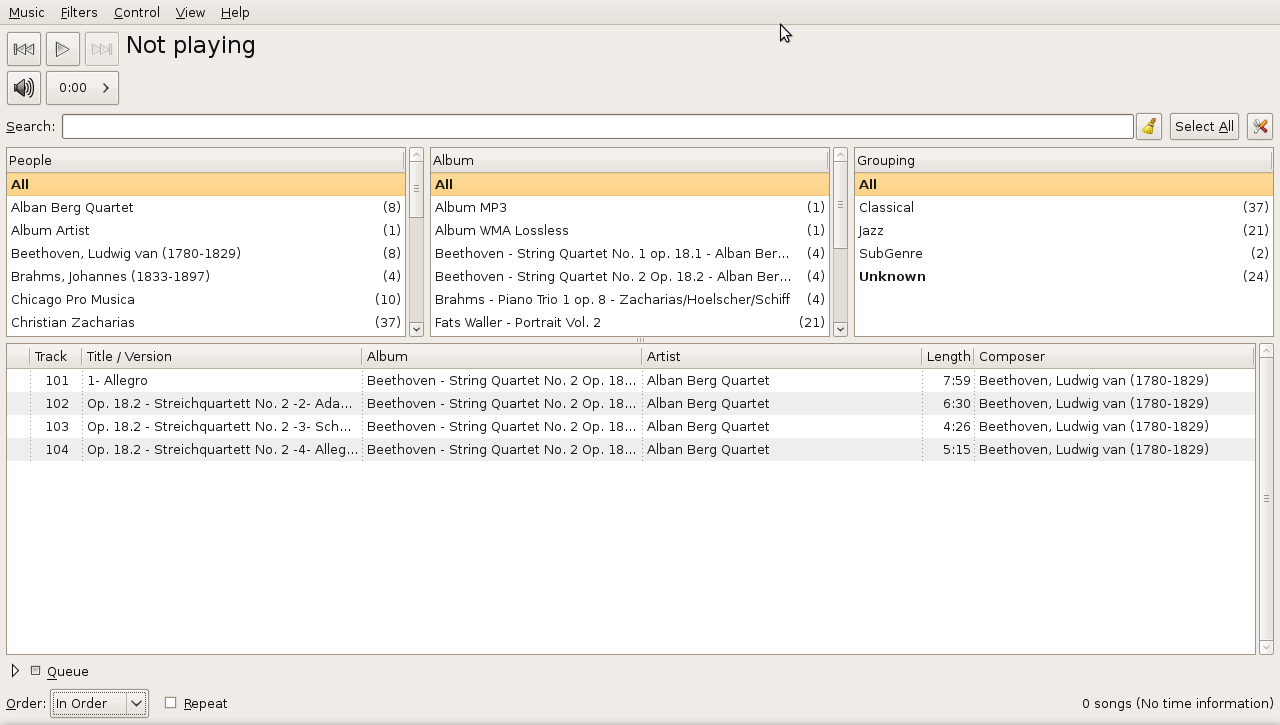The height and width of the screenshot is (725, 1280).
Task: Click the Select All button
Action: coord(1204,127)
